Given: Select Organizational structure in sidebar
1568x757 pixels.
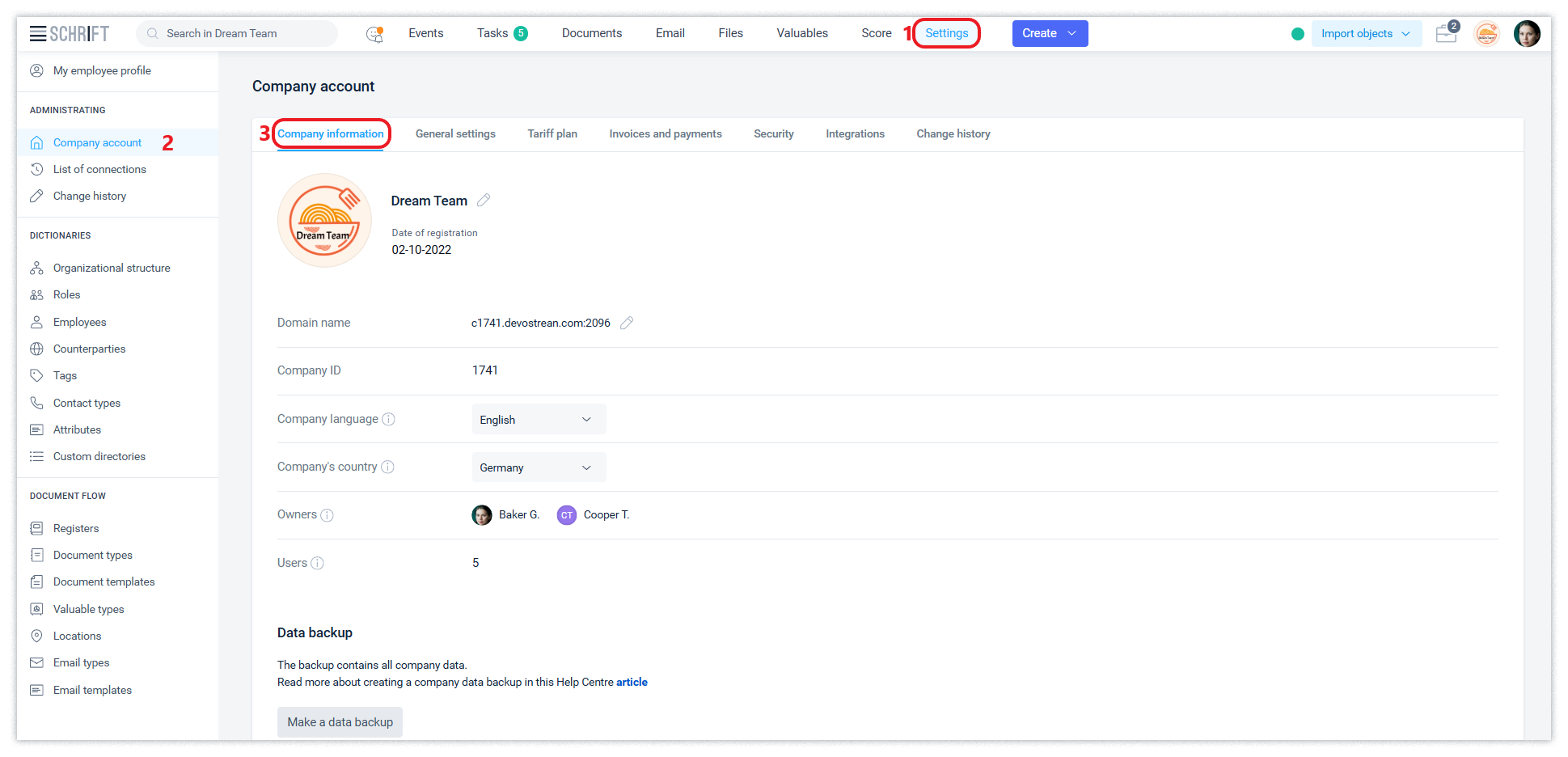Looking at the screenshot, I should click(112, 268).
